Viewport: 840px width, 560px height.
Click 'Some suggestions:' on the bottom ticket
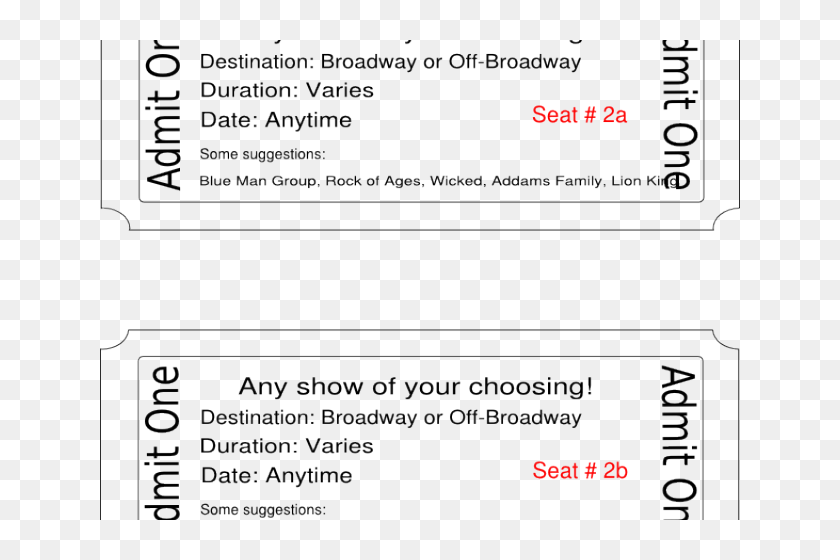tap(263, 510)
